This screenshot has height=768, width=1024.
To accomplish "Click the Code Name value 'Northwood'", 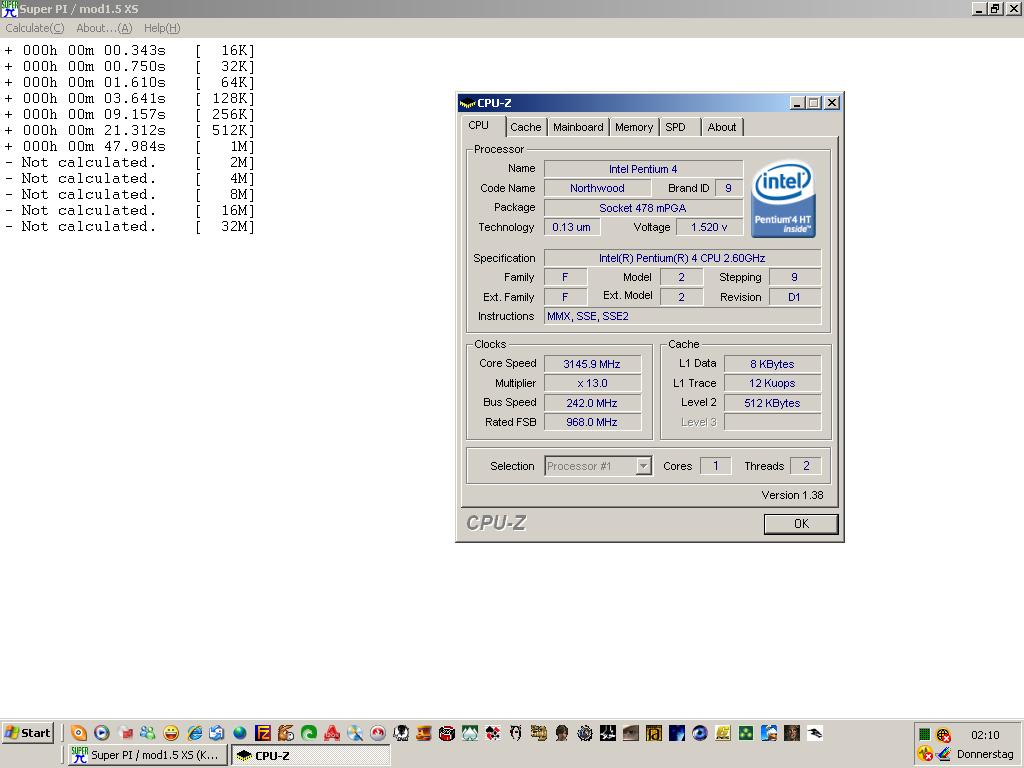I will click(x=597, y=188).
